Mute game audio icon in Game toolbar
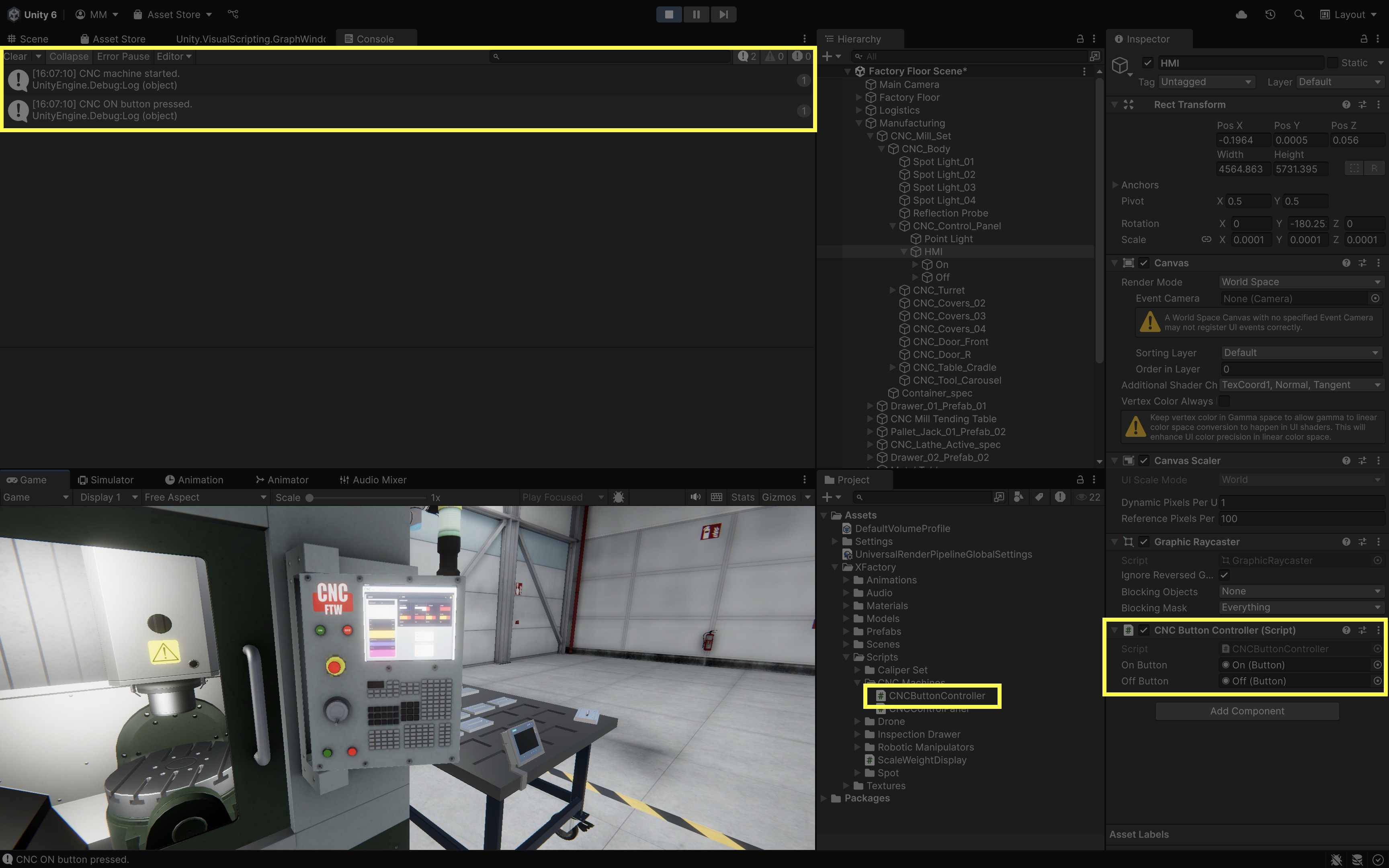This screenshot has height=868, width=1389. point(695,497)
